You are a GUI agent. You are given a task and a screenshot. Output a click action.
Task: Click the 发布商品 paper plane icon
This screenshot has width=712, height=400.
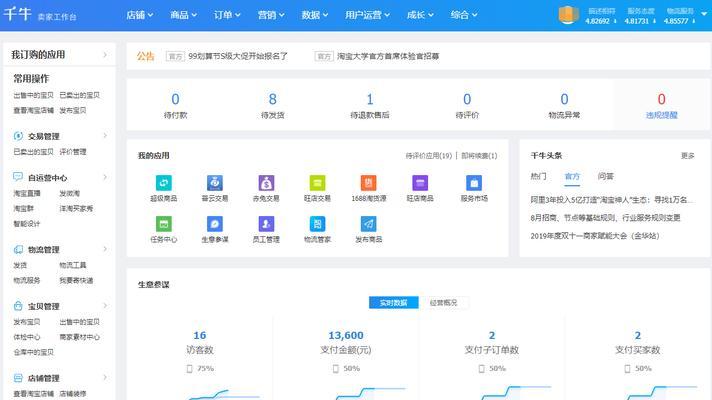[368, 224]
